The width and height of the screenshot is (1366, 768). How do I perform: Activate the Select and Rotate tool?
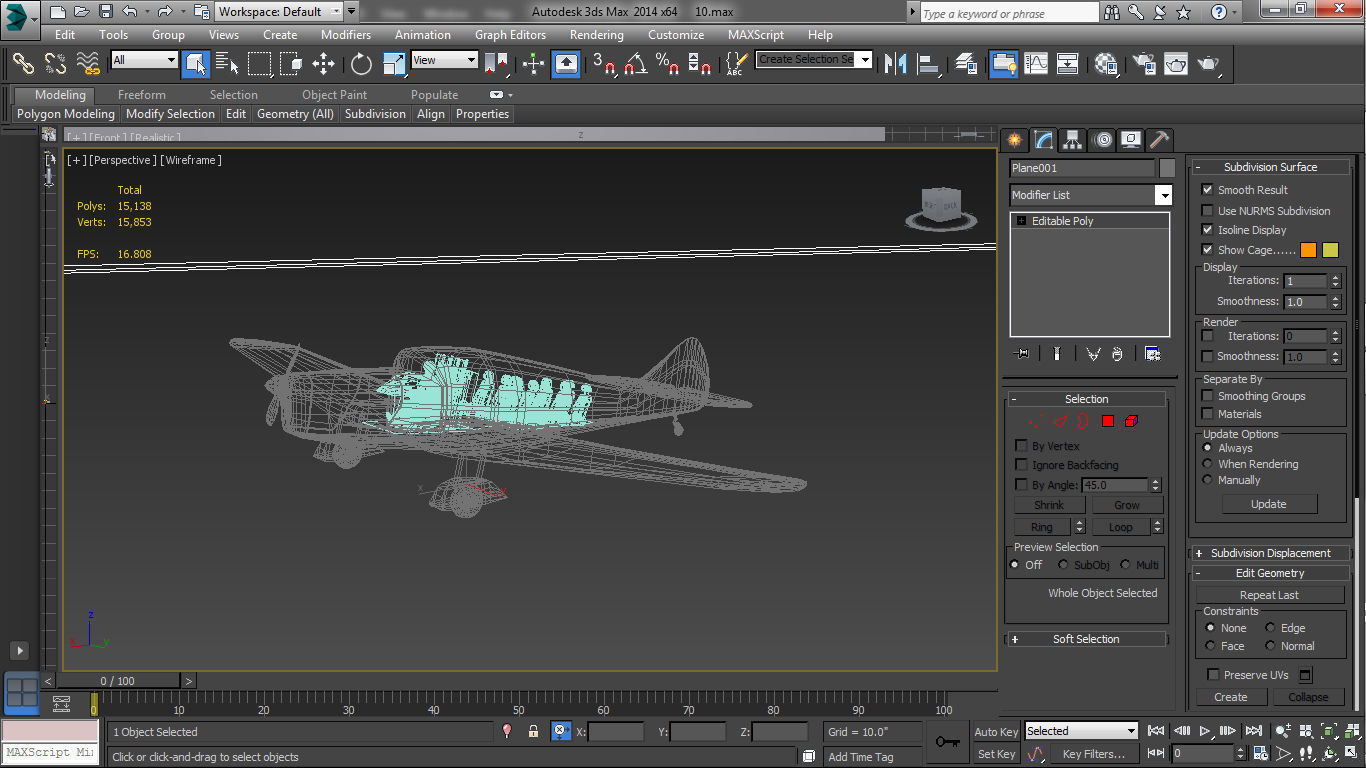tap(361, 64)
